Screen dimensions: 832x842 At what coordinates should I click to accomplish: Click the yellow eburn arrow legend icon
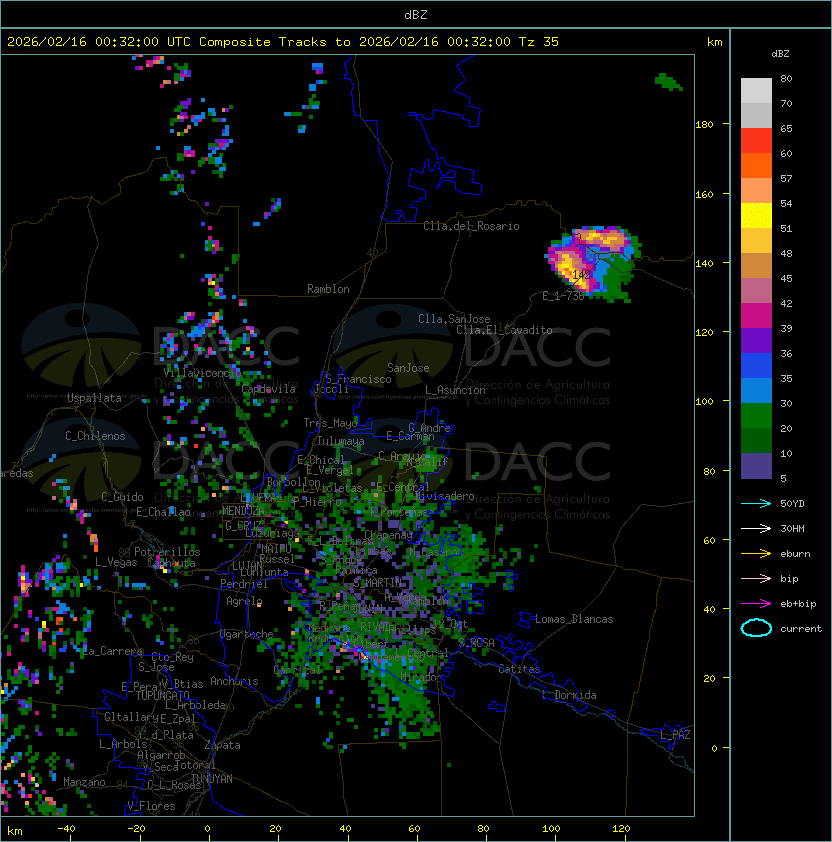pos(756,554)
